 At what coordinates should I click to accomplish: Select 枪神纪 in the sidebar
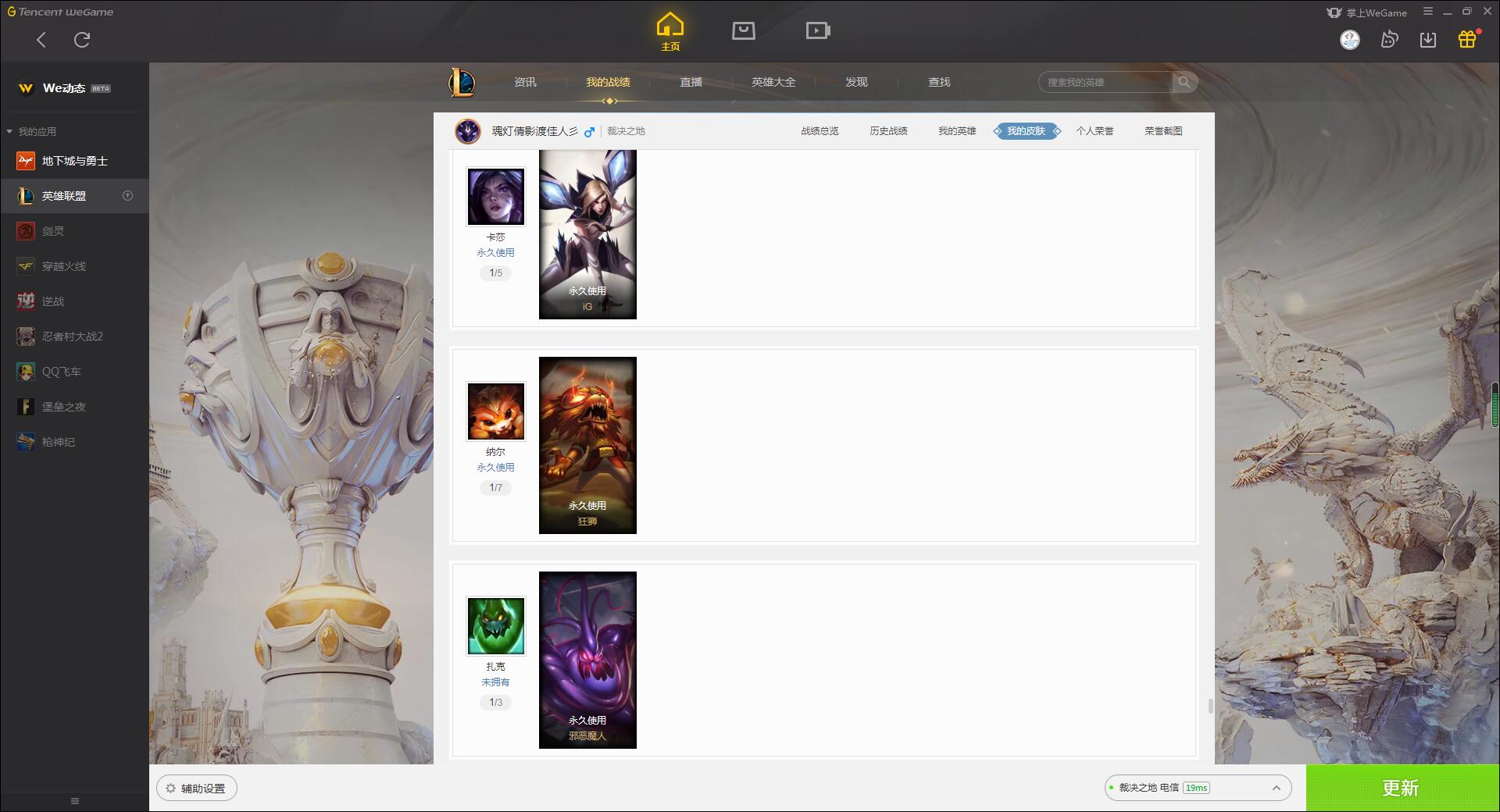tap(74, 442)
